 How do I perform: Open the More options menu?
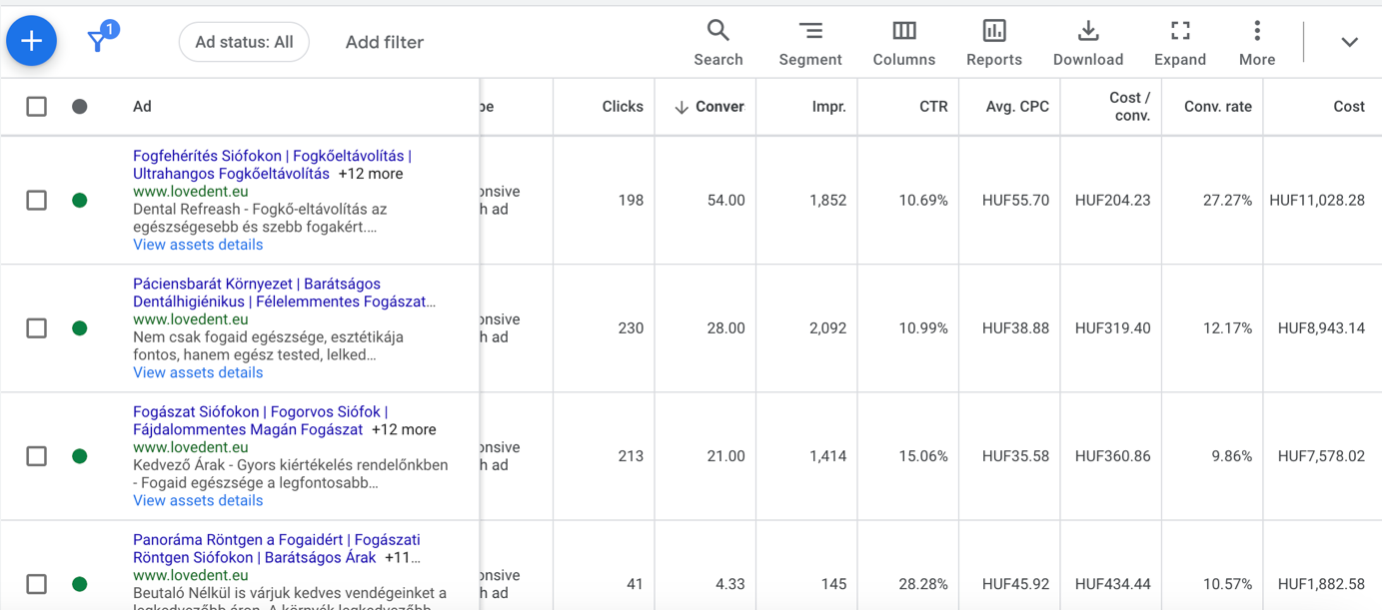click(1257, 43)
